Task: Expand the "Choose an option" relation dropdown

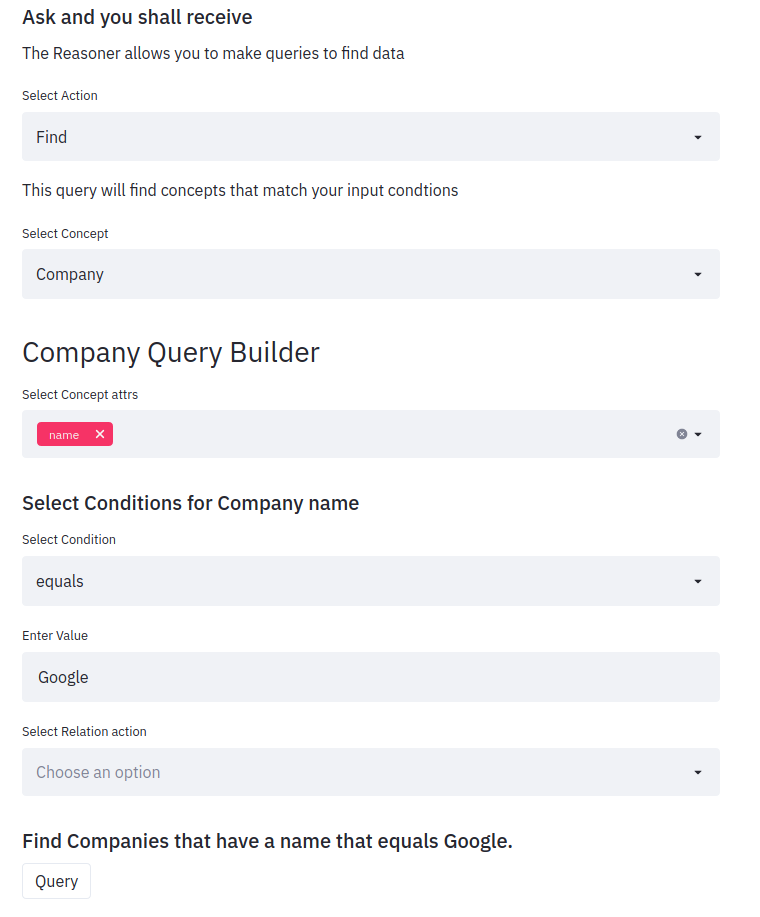Action: tap(350, 772)
